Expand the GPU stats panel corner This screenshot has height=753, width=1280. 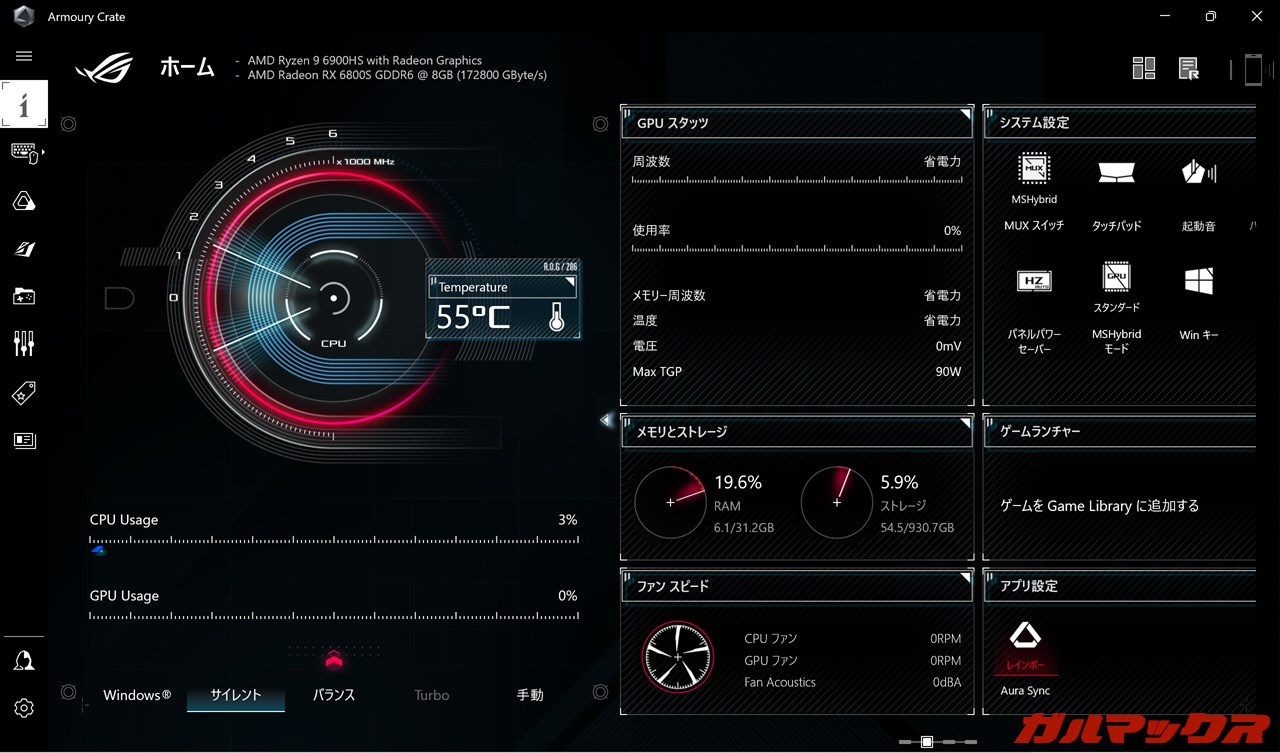[965, 115]
